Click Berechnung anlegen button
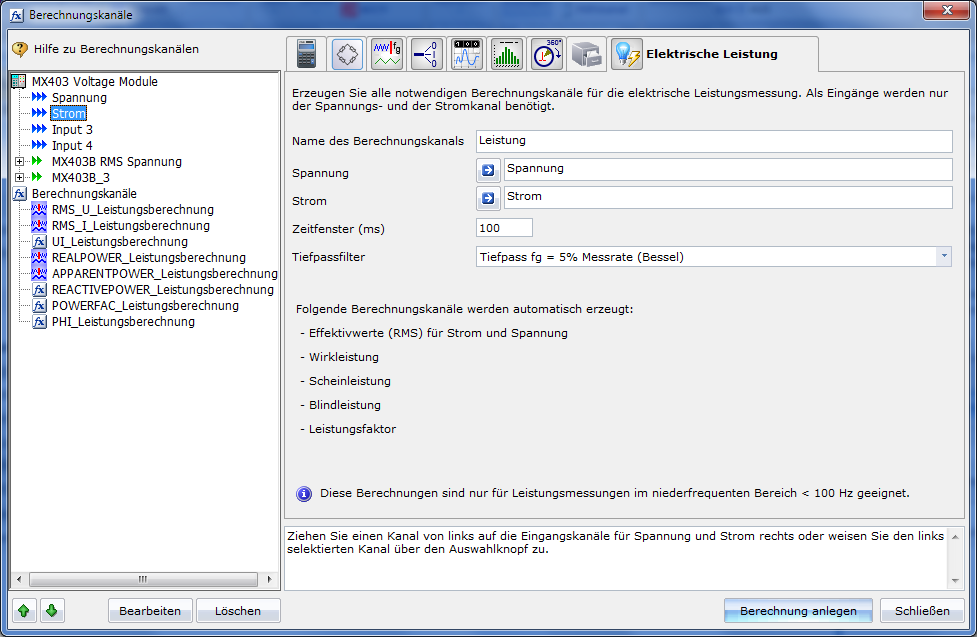This screenshot has width=977, height=637. [798, 611]
